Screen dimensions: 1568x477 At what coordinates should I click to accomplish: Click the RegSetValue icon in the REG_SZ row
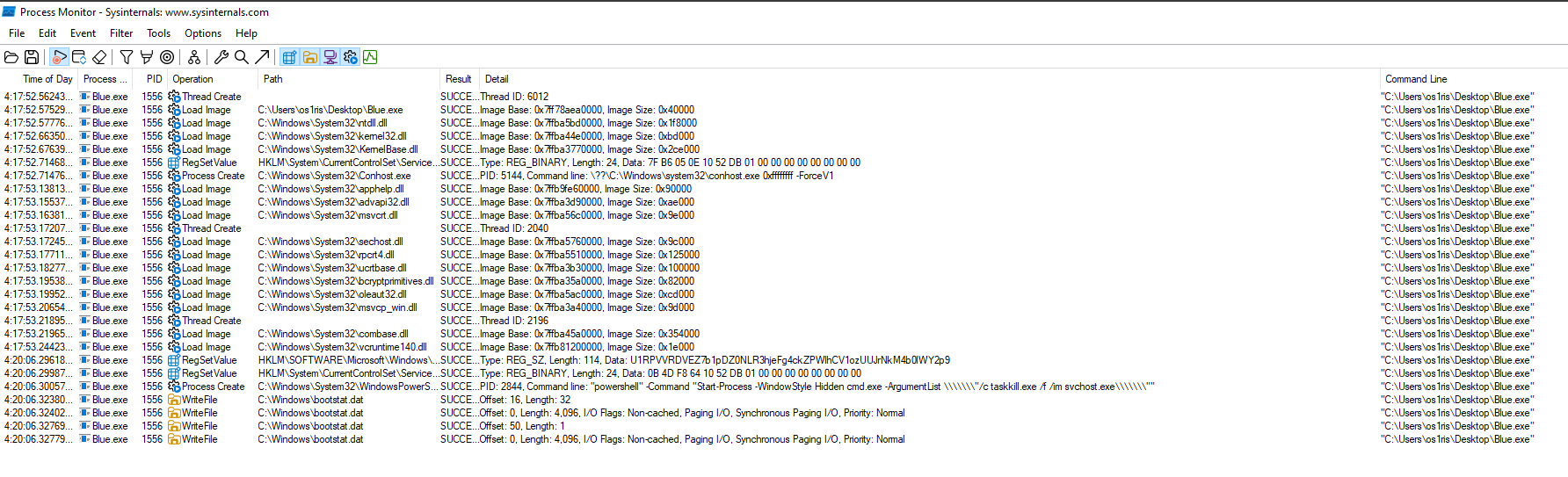point(174,360)
